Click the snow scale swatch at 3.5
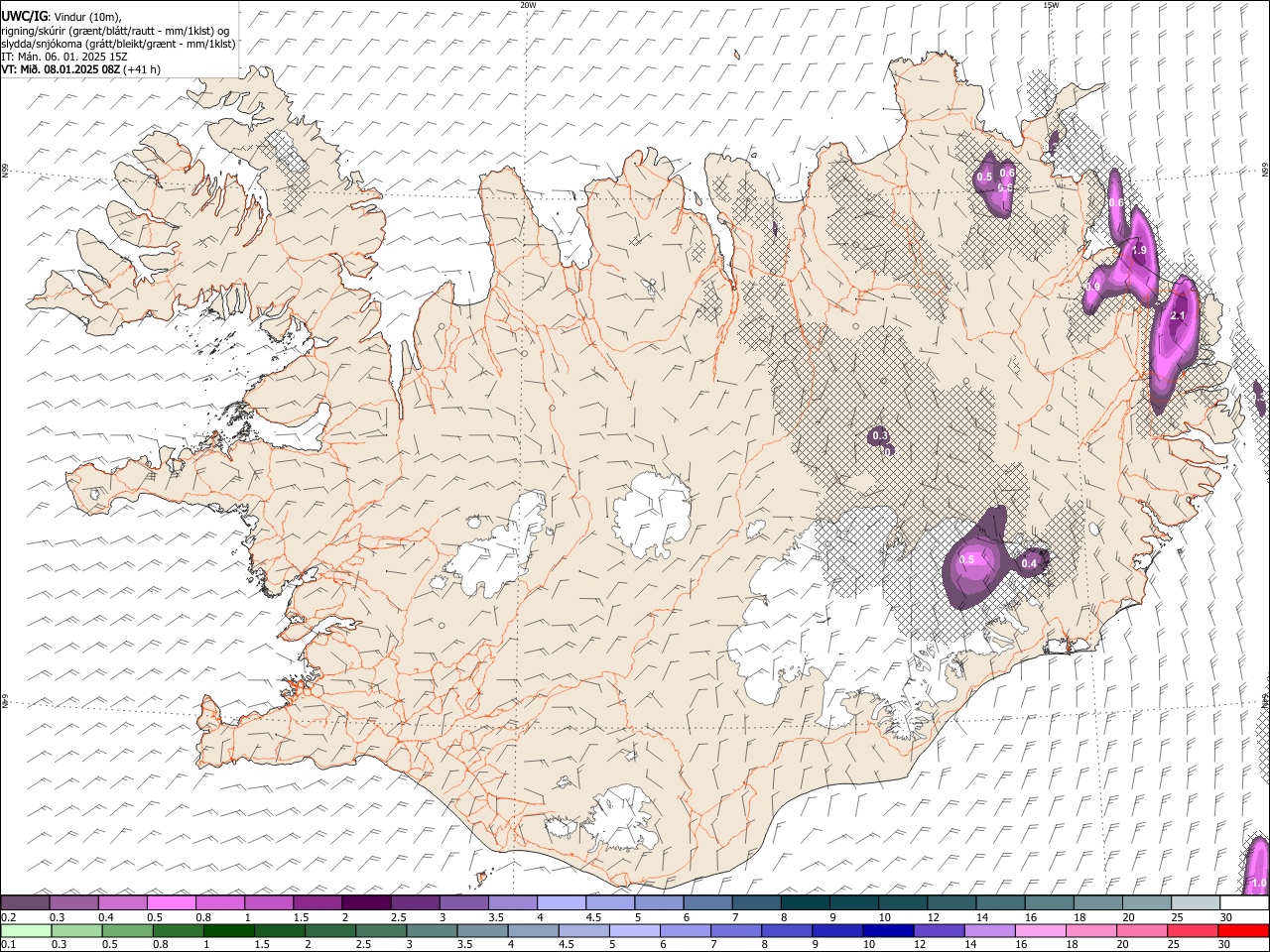The height and width of the screenshot is (952, 1270). [512, 903]
